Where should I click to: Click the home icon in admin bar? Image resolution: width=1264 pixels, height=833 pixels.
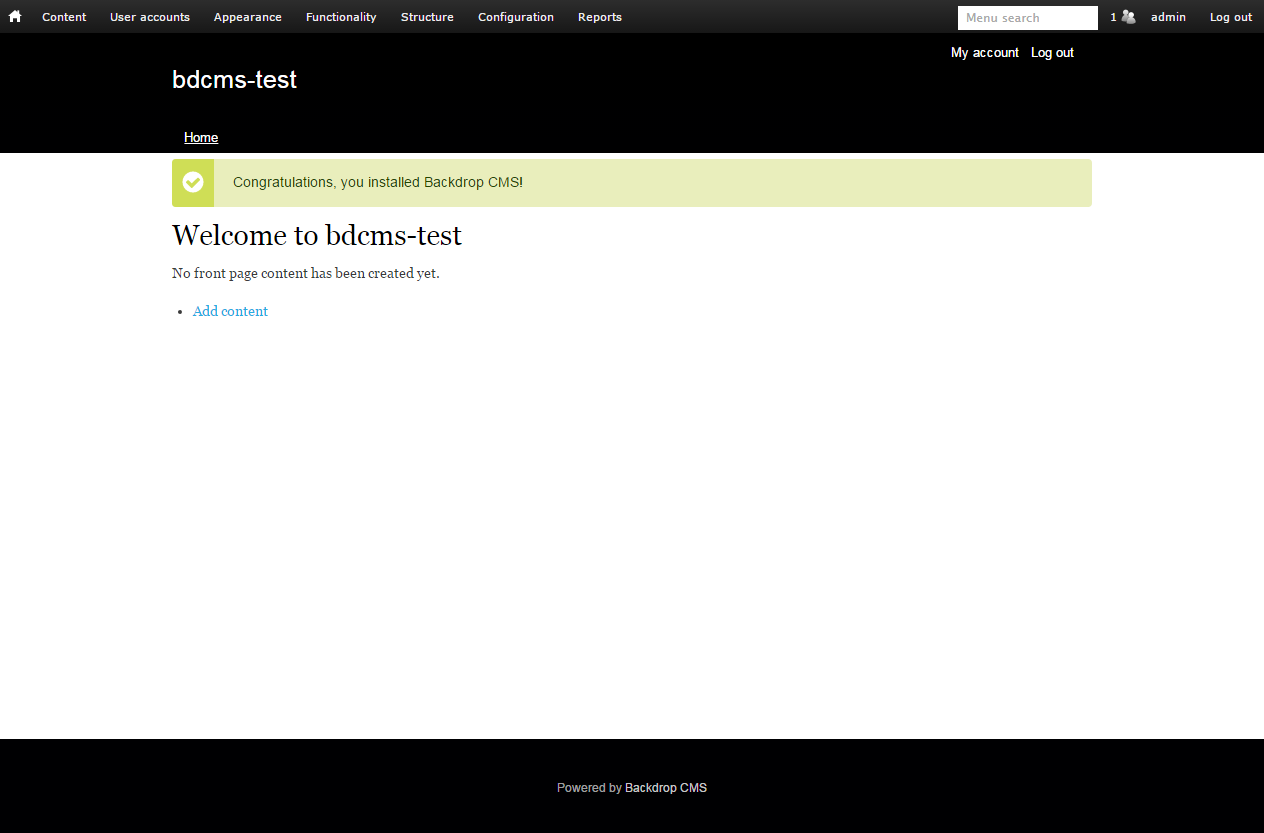click(15, 16)
